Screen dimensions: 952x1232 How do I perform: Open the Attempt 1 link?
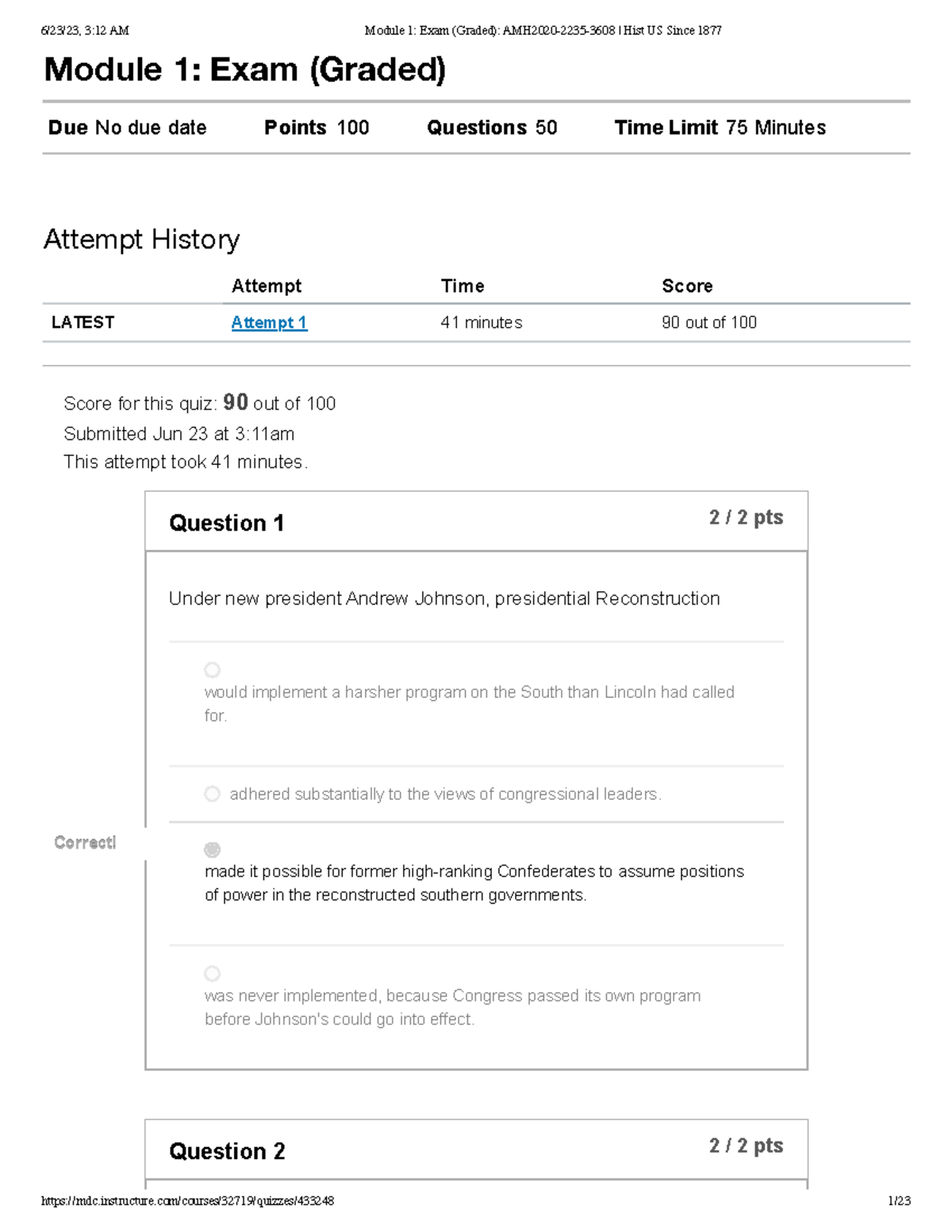(x=269, y=323)
